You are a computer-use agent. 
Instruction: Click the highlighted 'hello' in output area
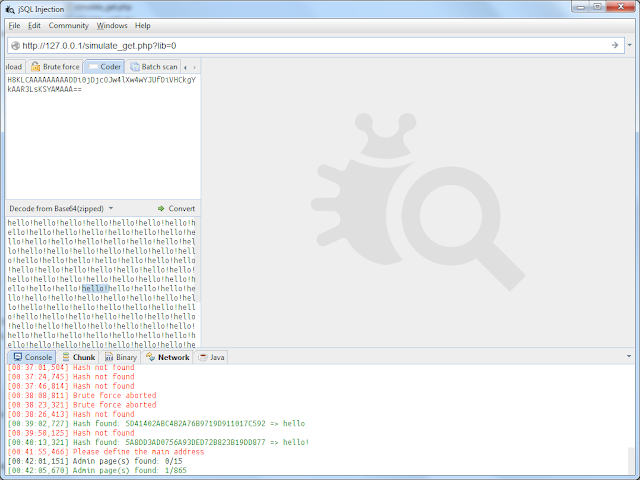click(95, 289)
